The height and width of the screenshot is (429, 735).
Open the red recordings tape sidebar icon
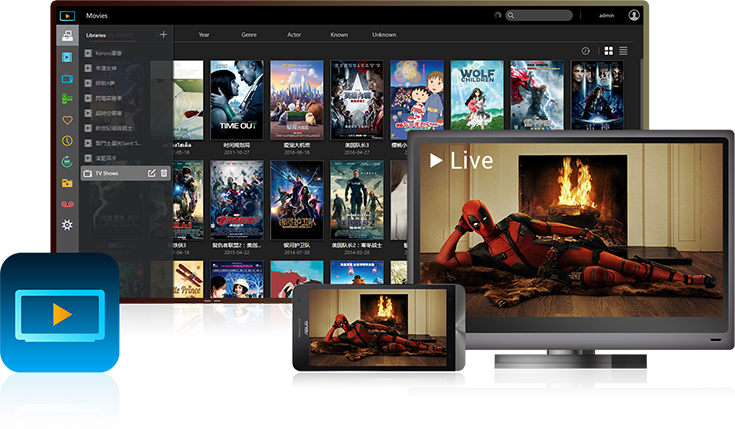tap(67, 204)
